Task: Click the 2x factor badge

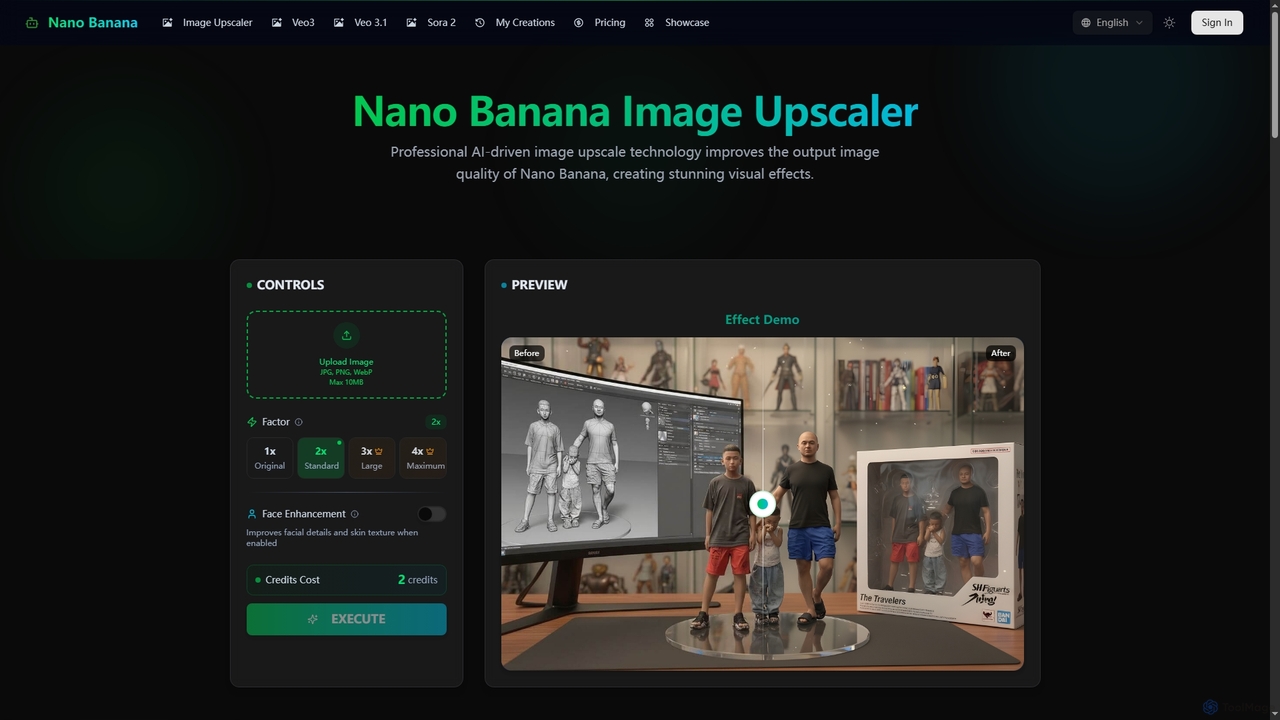Action: (x=436, y=422)
